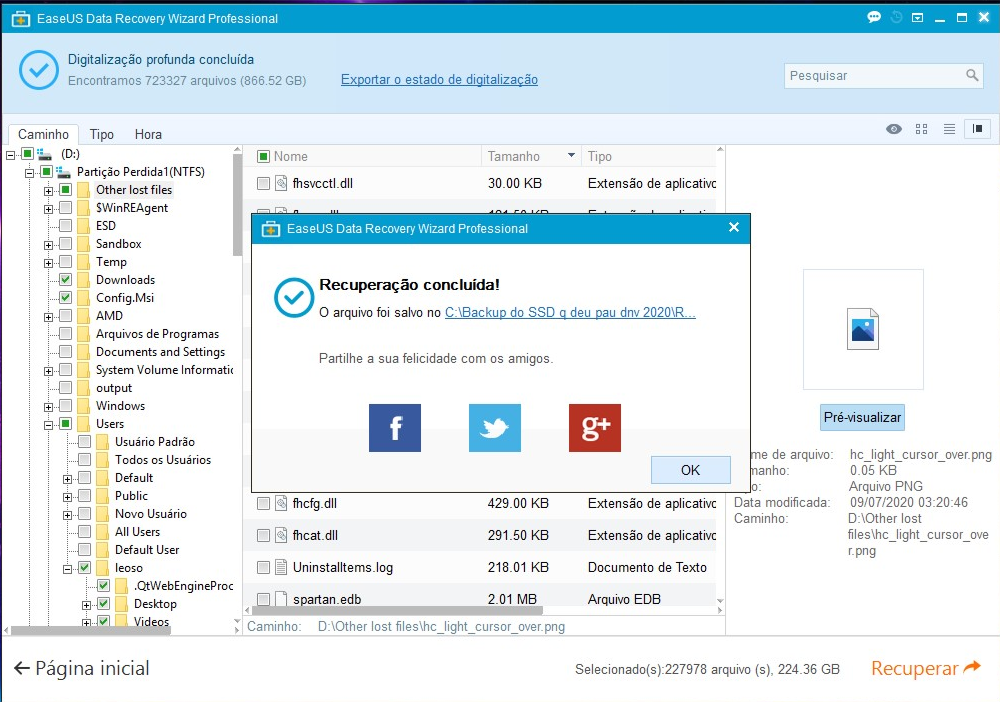This screenshot has width=1000, height=702.
Task: Click the Partição Perdida1 drive icon
Action: click(x=63, y=172)
